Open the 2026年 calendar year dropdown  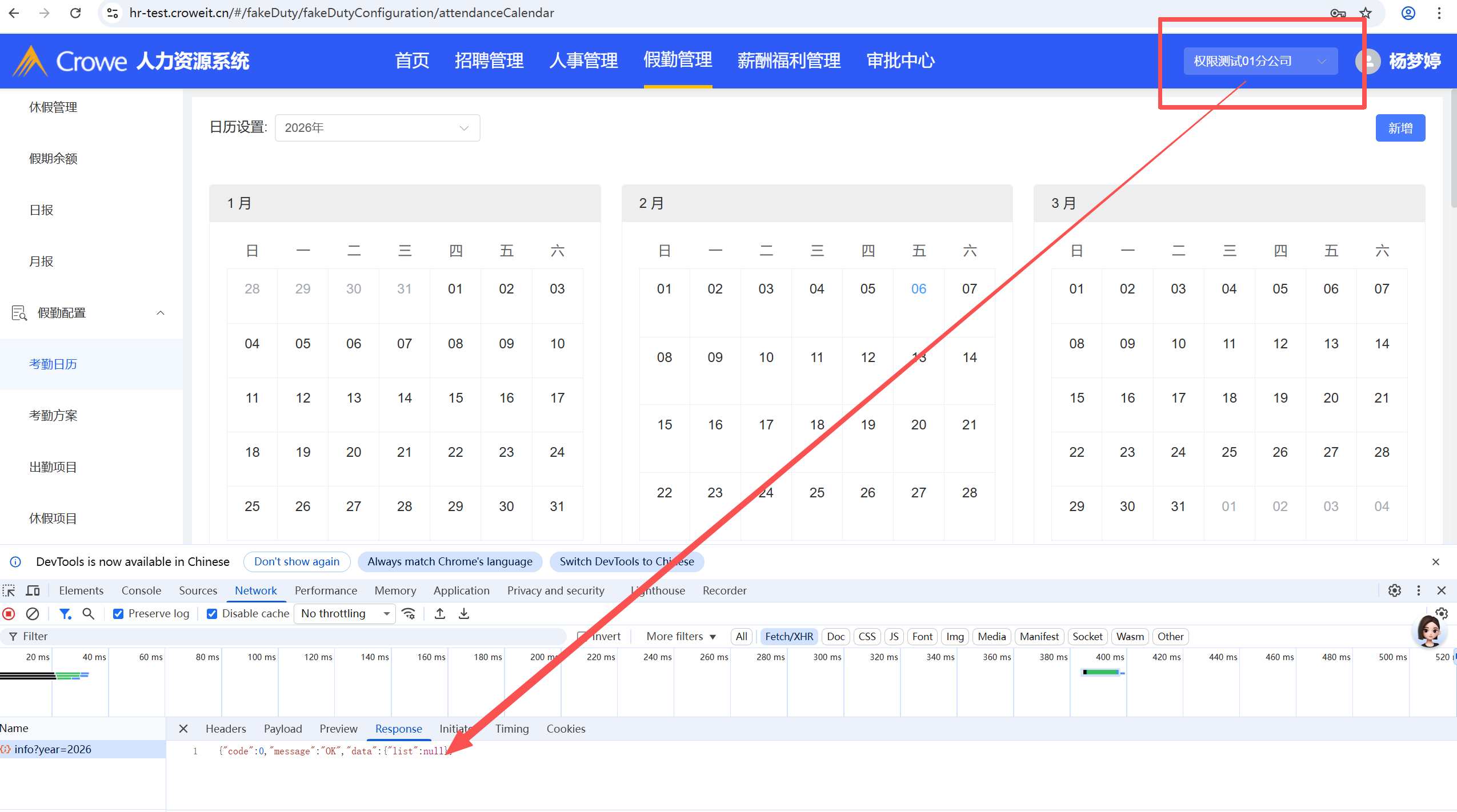(377, 128)
